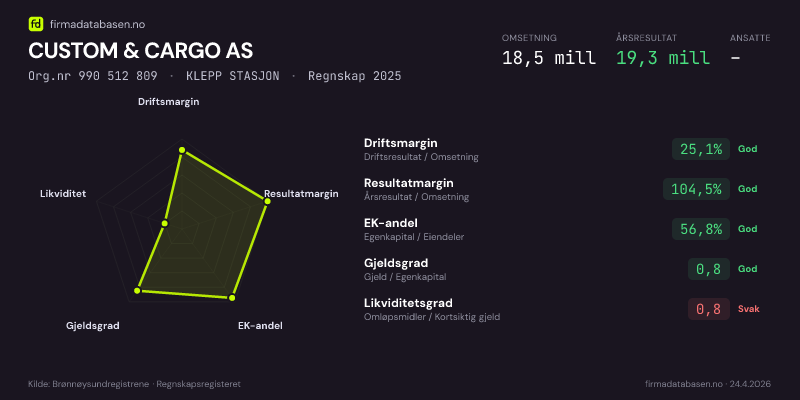Click the green 0,8 Gjeldsgrad badge

(x=708, y=269)
